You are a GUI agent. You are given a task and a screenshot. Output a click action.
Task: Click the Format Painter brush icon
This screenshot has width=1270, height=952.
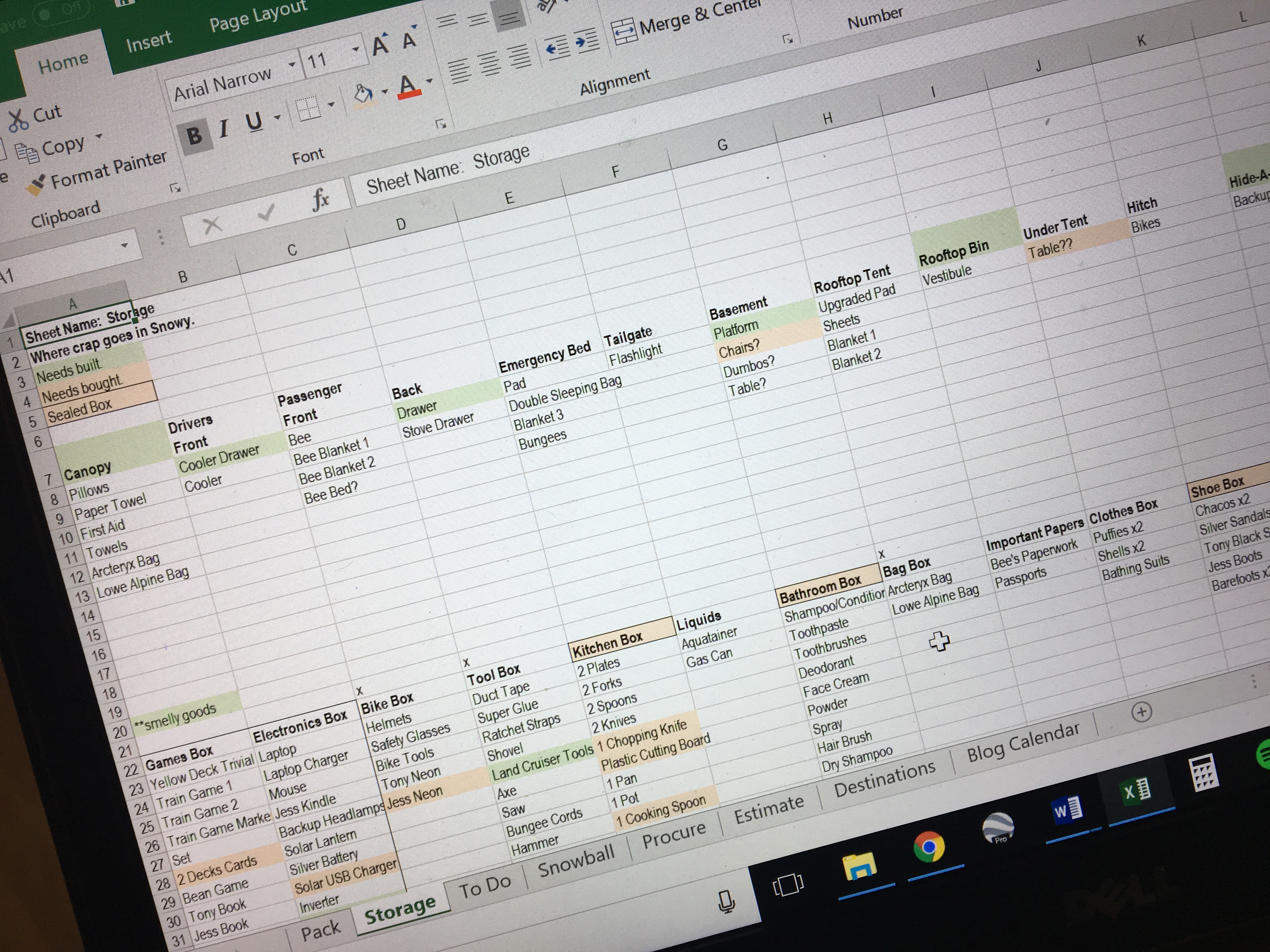(36, 185)
